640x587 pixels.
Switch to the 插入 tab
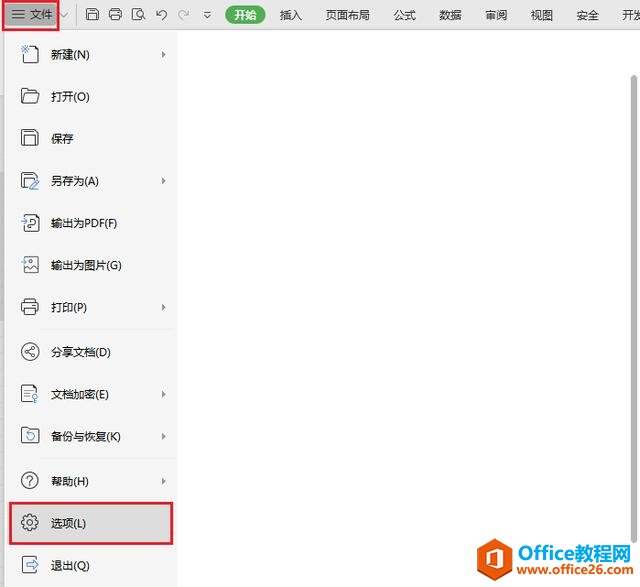(291, 16)
